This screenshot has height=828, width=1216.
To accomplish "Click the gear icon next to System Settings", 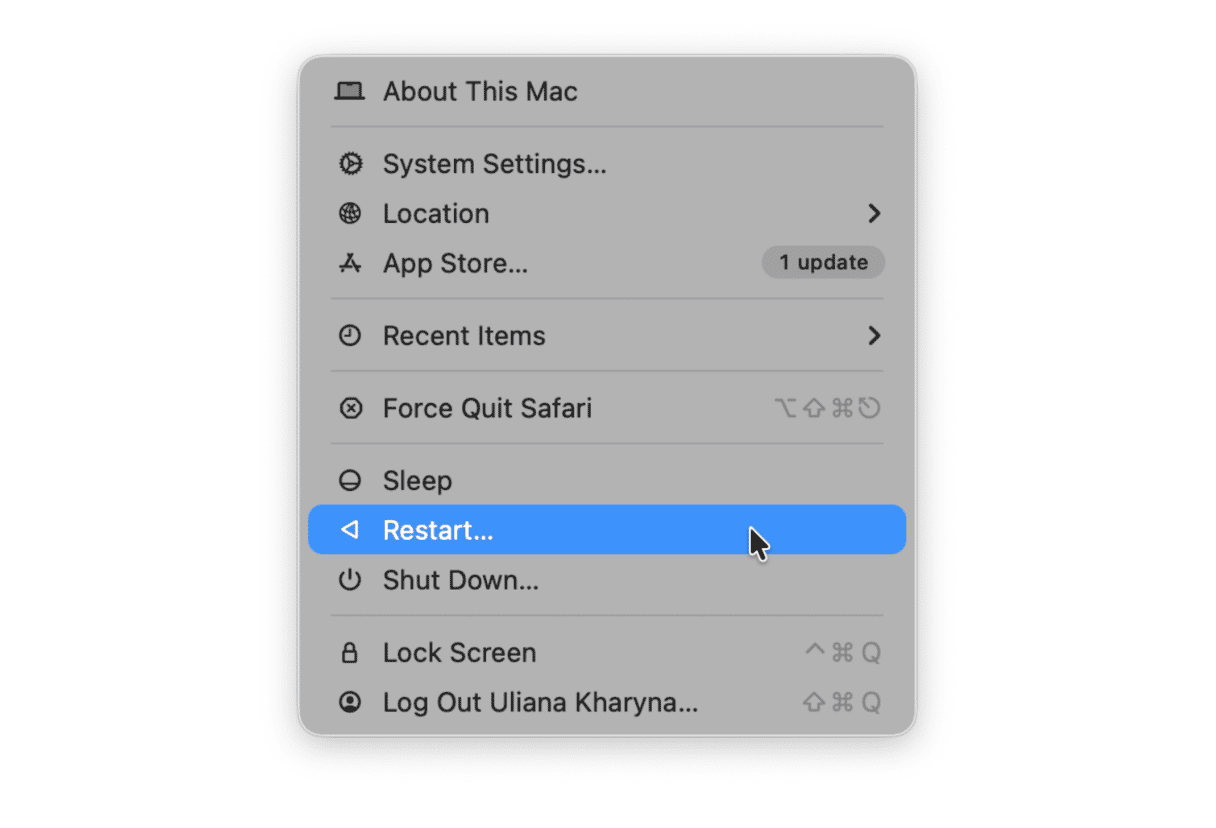I will click(x=350, y=163).
